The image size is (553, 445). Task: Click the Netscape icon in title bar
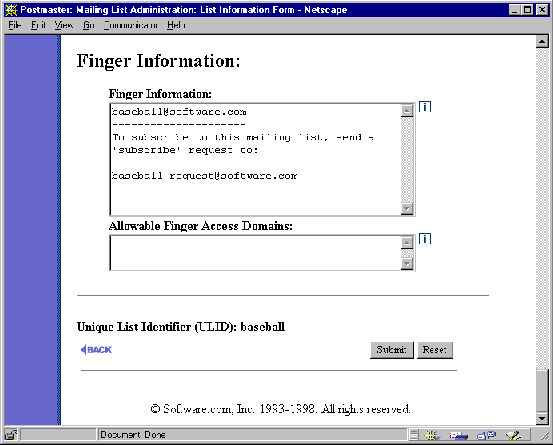click(x=11, y=10)
